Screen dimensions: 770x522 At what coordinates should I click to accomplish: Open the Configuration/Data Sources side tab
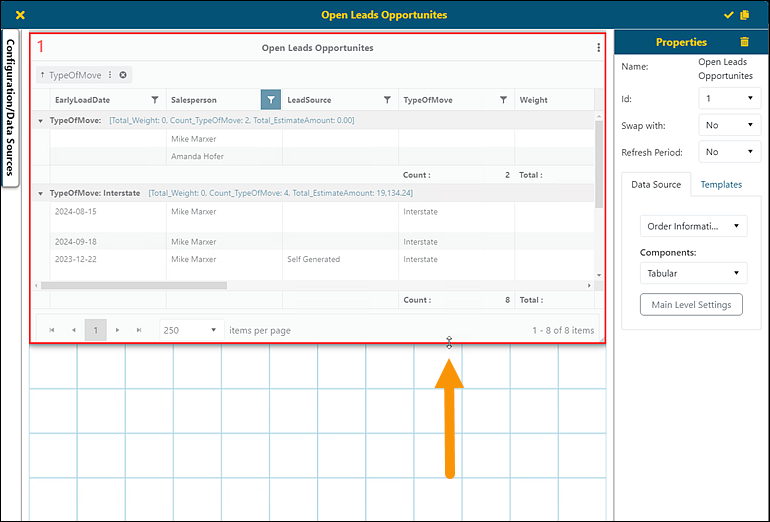pos(10,107)
